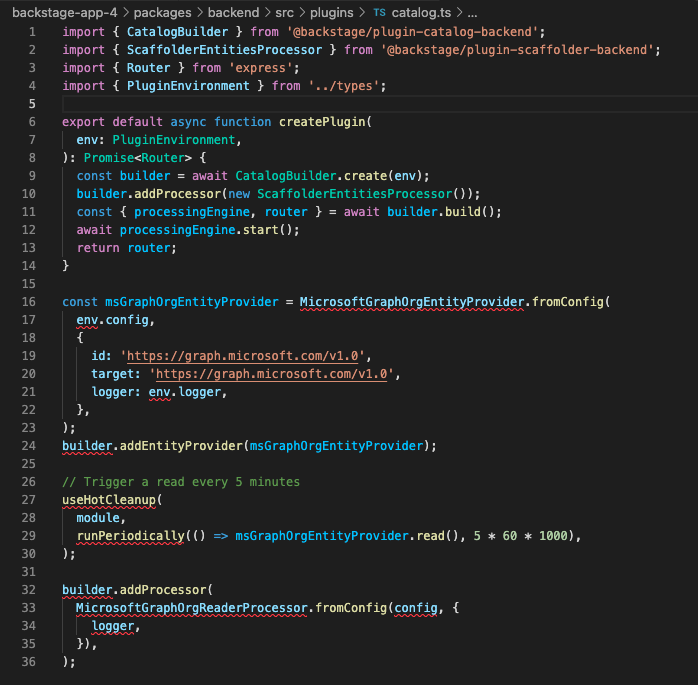This screenshot has width=698, height=685.
Task: Click 'src' breadcrumb segment
Action: coord(284,12)
